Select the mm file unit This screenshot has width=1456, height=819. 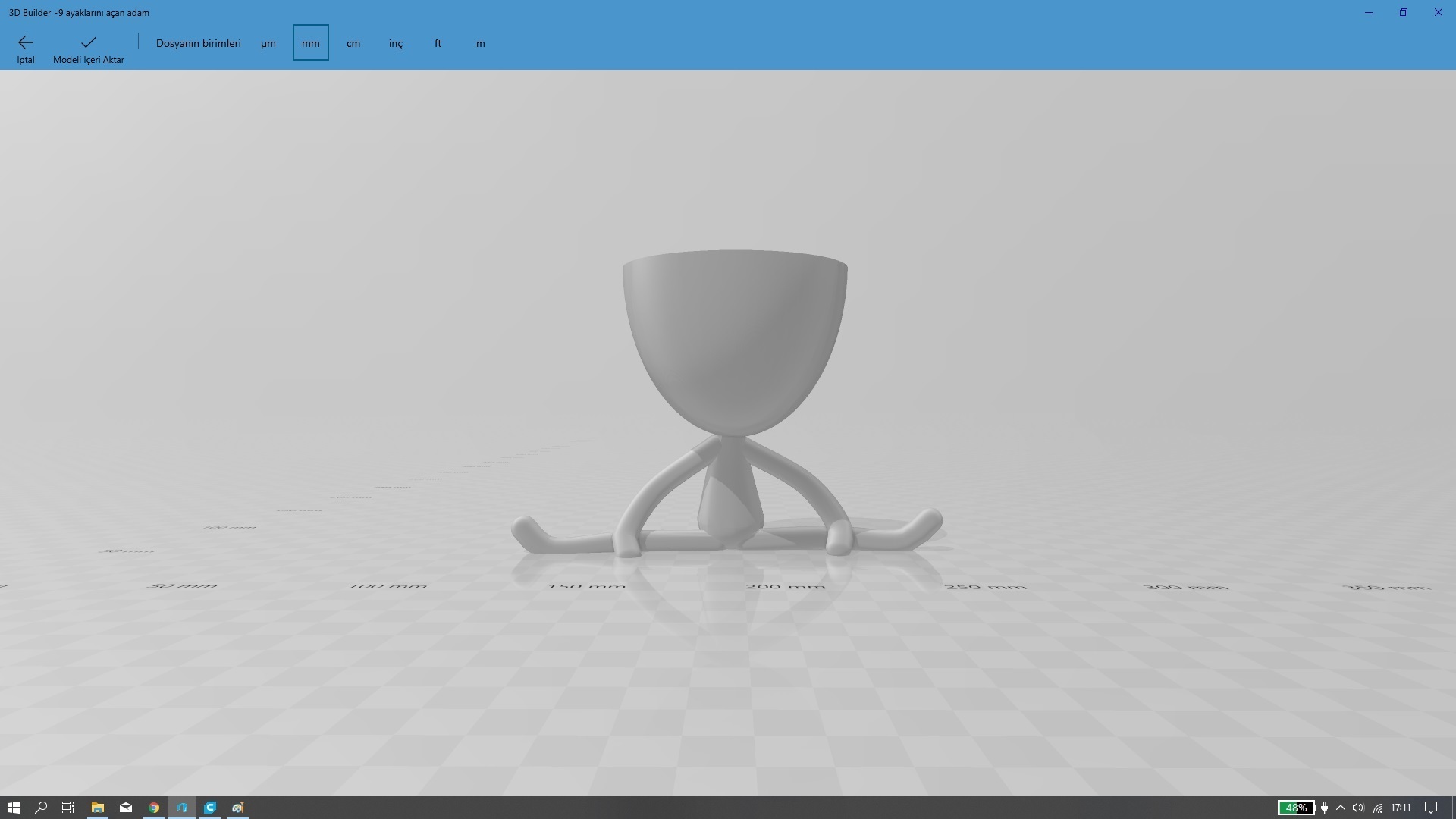tap(311, 43)
